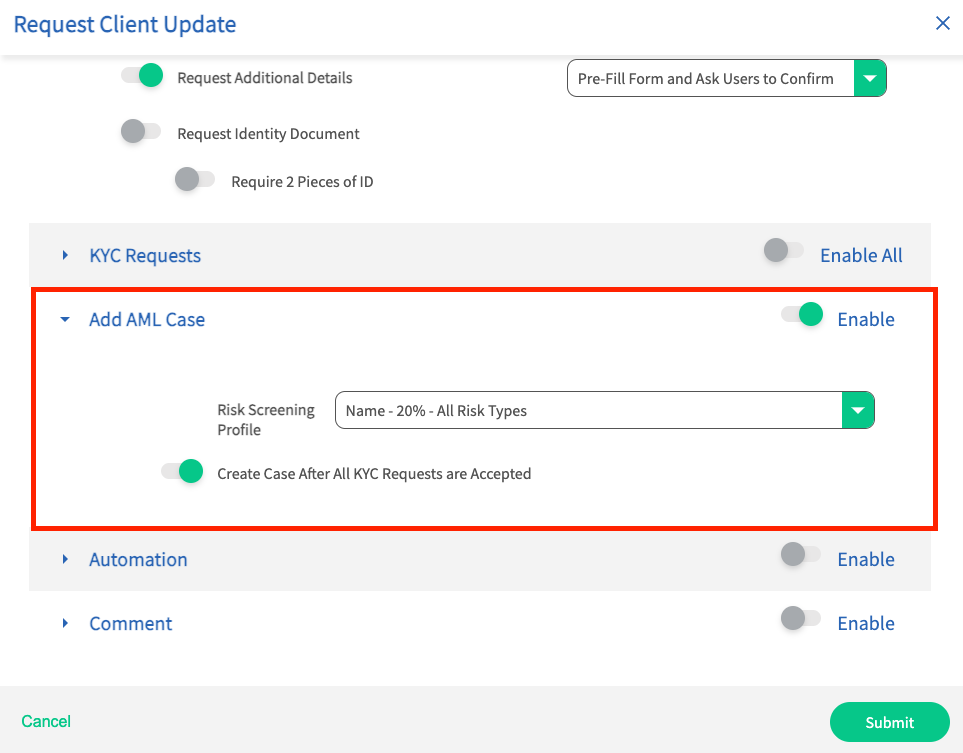963x753 pixels.
Task: Open the Risk Screening Profile dropdown arrow
Action: click(858, 410)
